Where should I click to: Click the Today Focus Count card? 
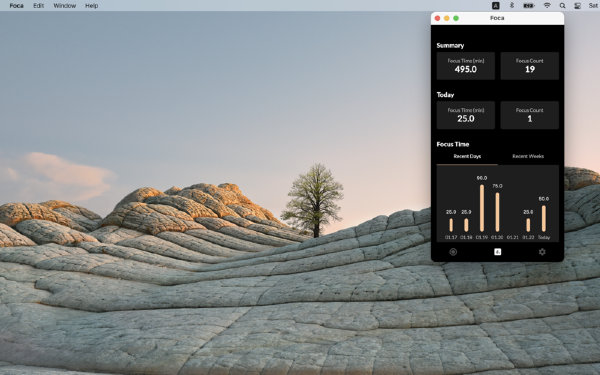pos(530,115)
